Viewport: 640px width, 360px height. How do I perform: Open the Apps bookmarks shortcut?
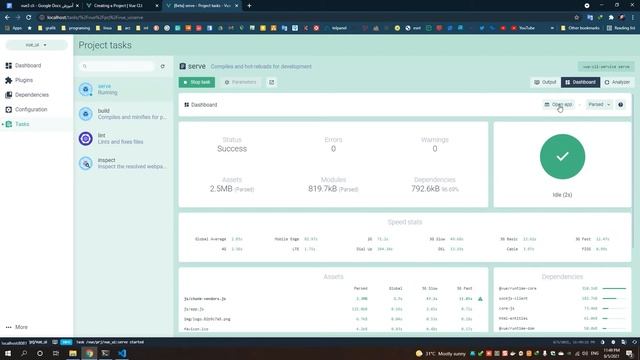click(x=13, y=28)
